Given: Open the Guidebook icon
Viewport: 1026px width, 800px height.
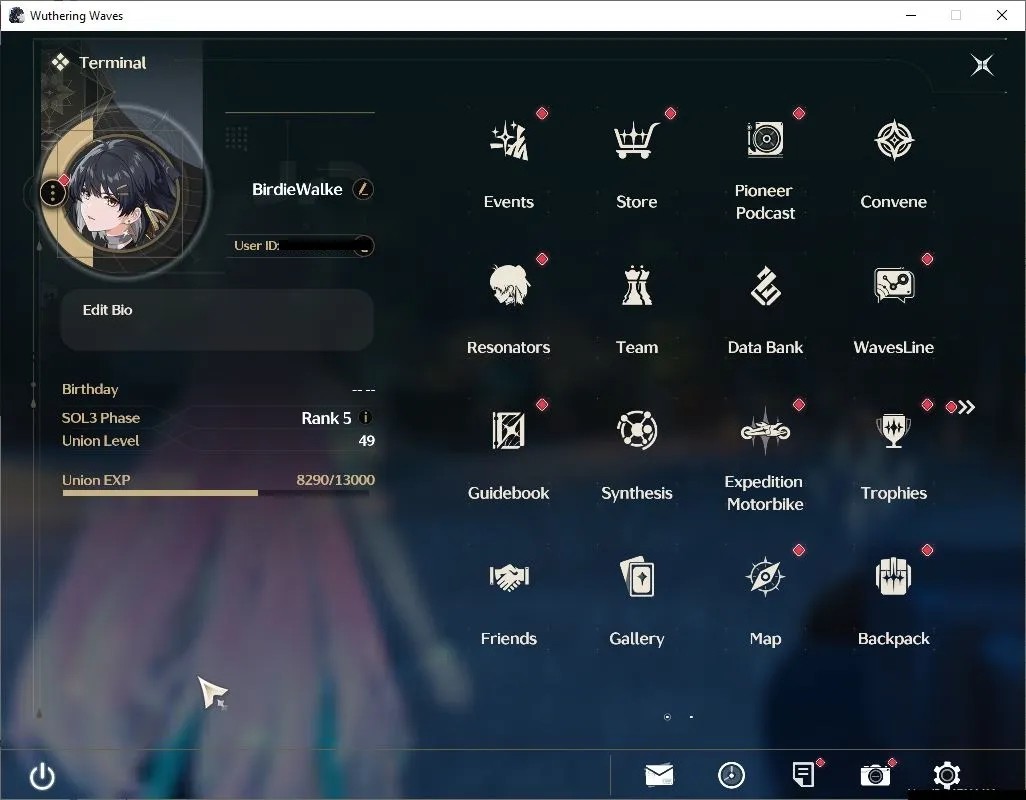Looking at the screenshot, I should point(508,430).
